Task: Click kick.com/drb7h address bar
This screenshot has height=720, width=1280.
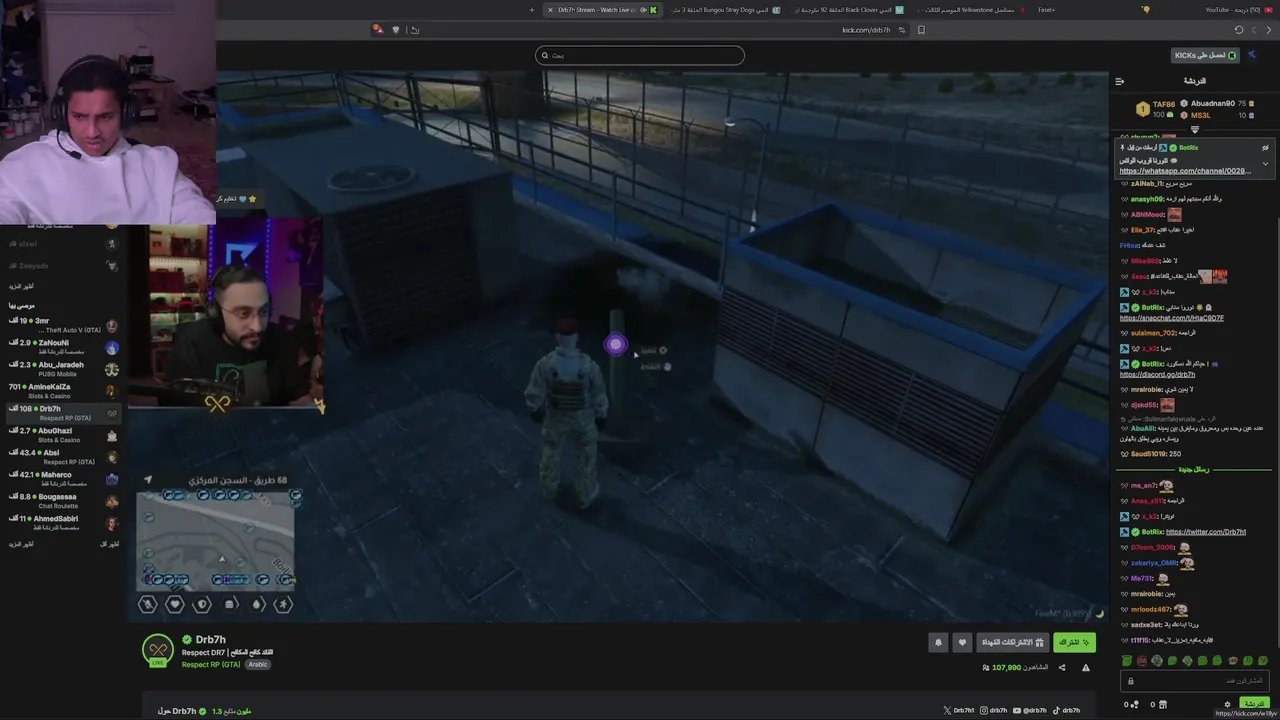Action: pos(866,30)
